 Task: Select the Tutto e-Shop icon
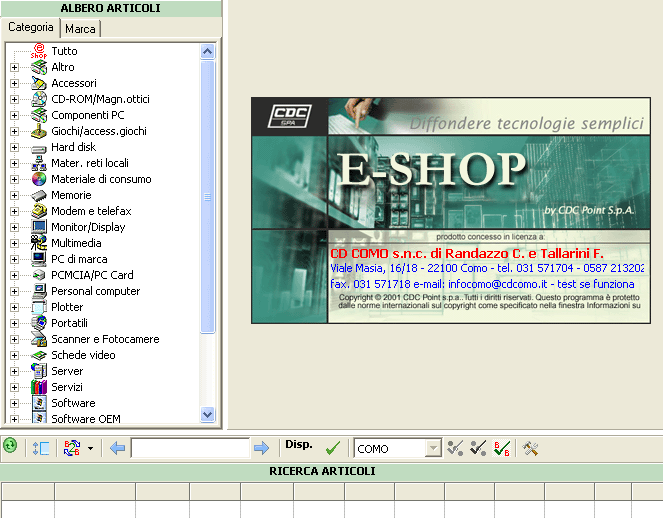click(x=38, y=51)
